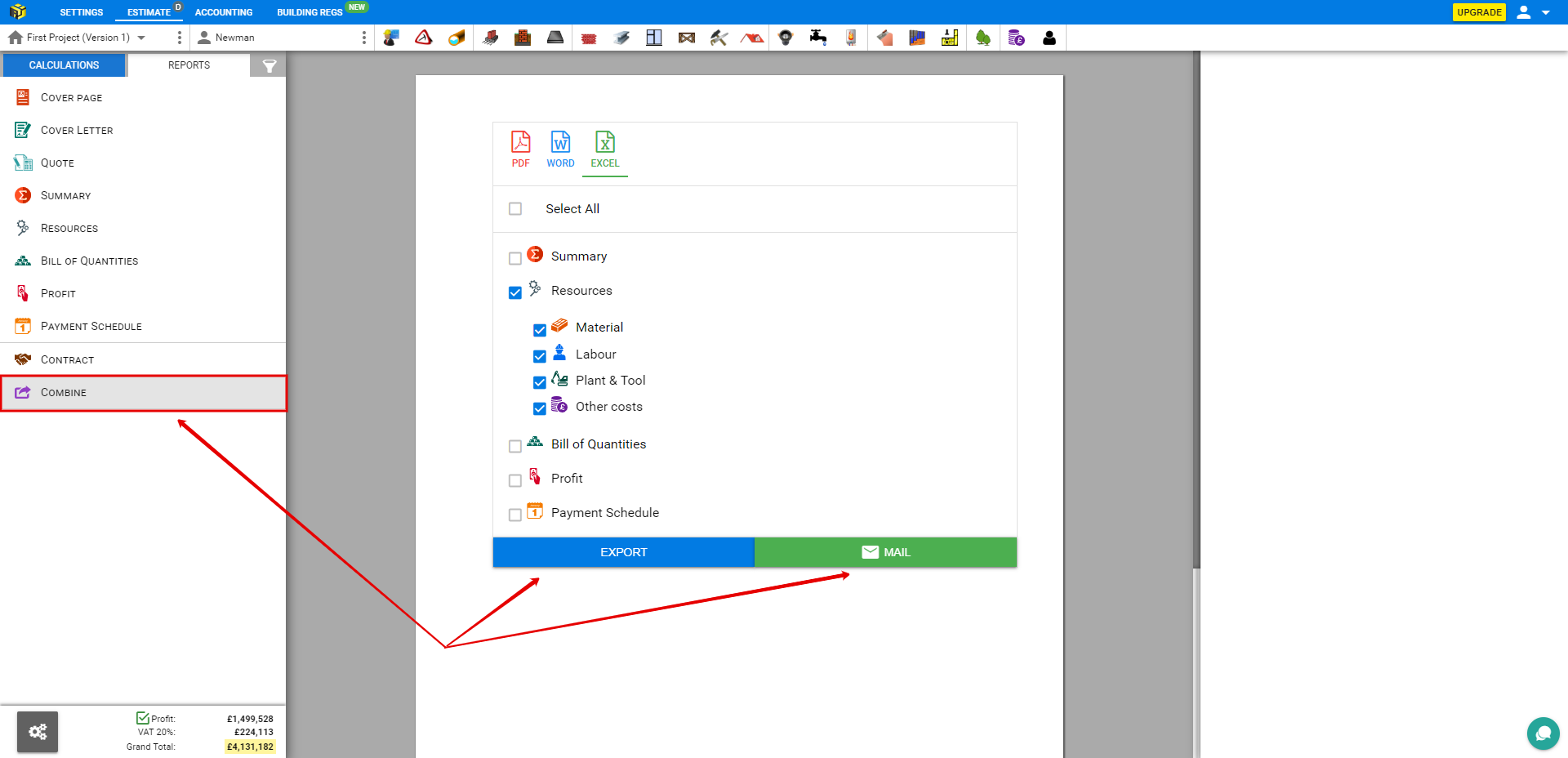
Task: Expand the First Project version dropdown
Action: [x=141, y=38]
